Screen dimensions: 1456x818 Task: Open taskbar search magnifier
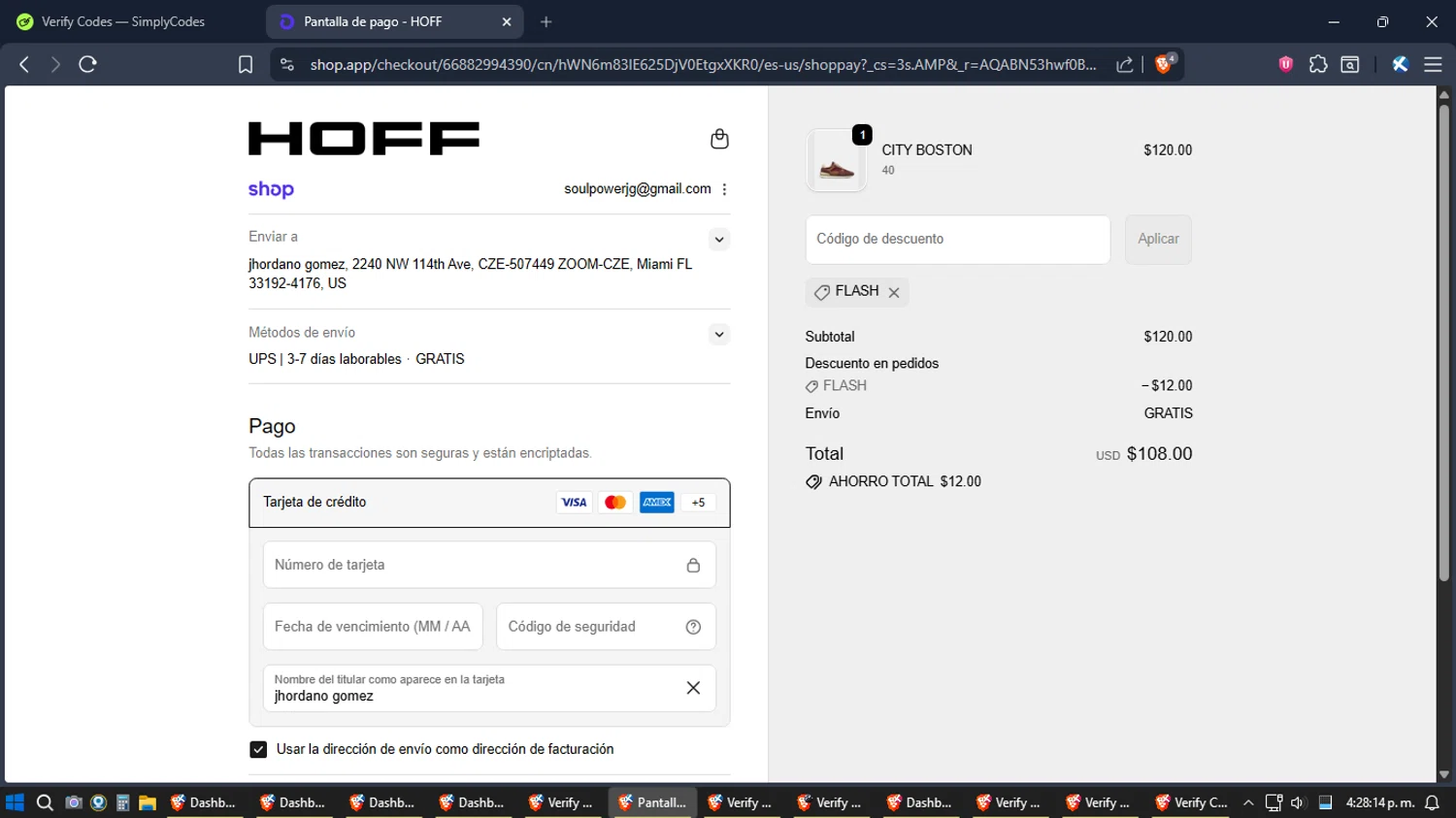[x=45, y=802]
